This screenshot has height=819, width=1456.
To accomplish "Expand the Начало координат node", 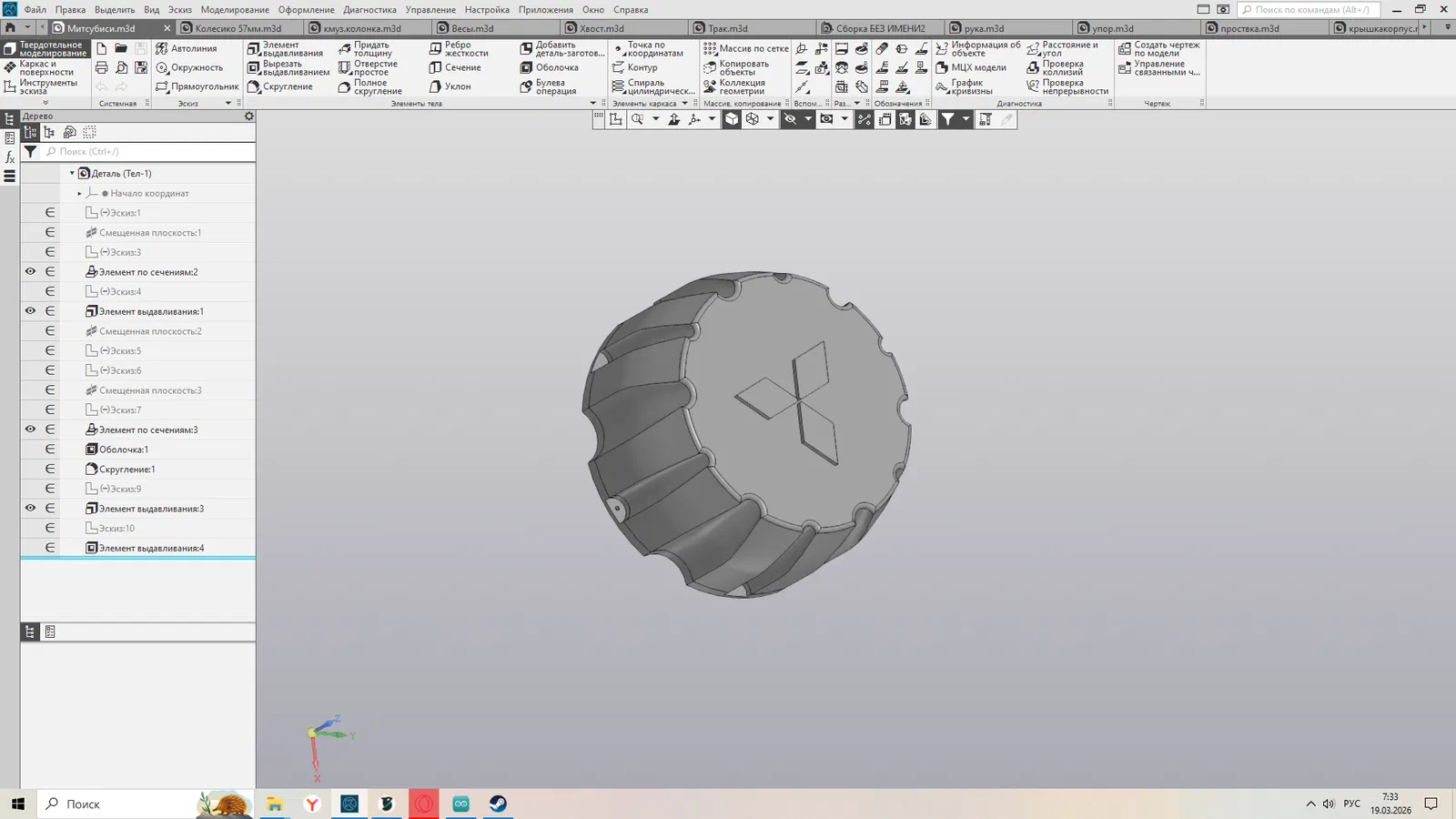I will tap(80, 193).
